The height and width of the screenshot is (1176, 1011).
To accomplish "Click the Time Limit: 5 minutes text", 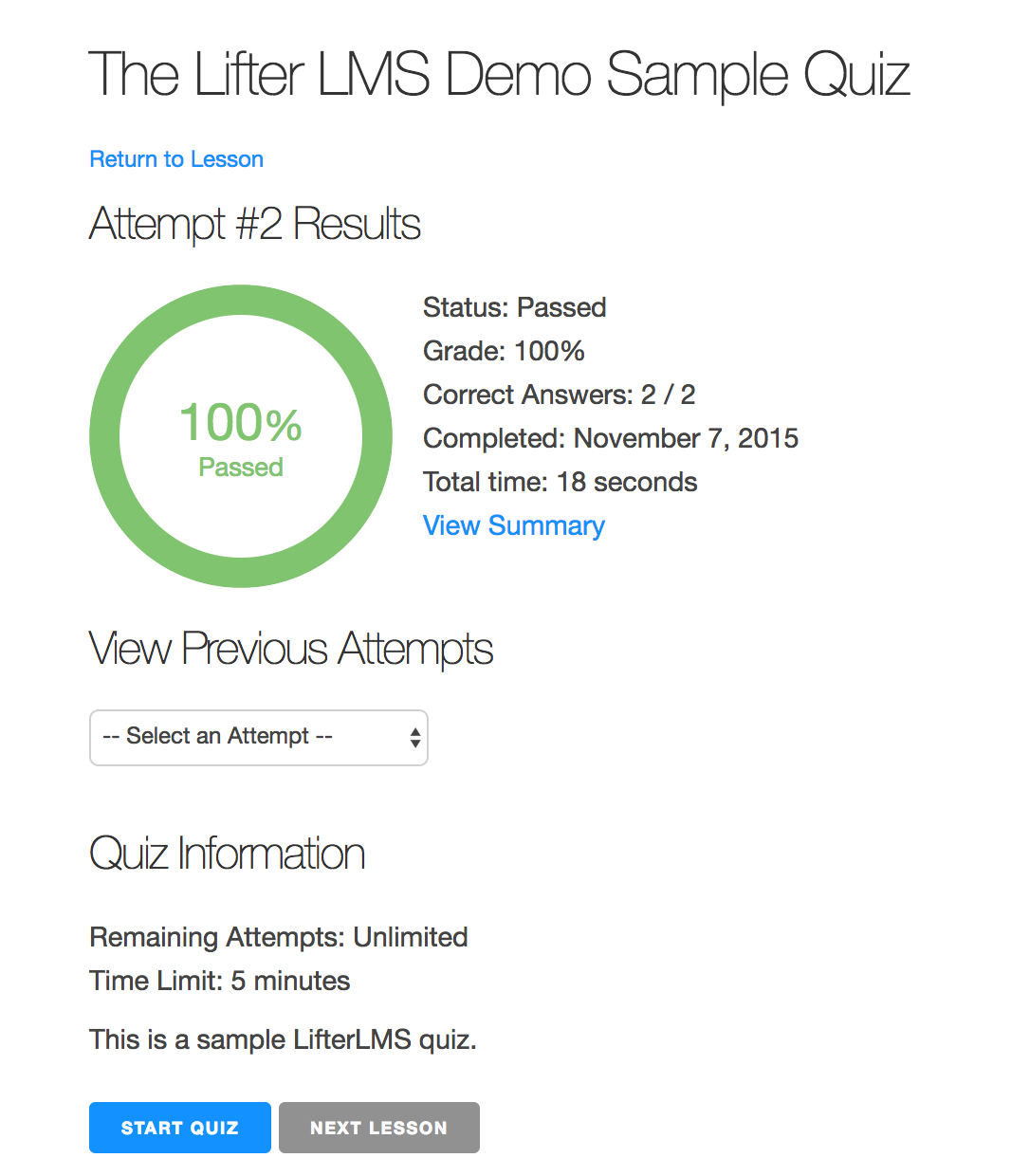I will pos(220,981).
